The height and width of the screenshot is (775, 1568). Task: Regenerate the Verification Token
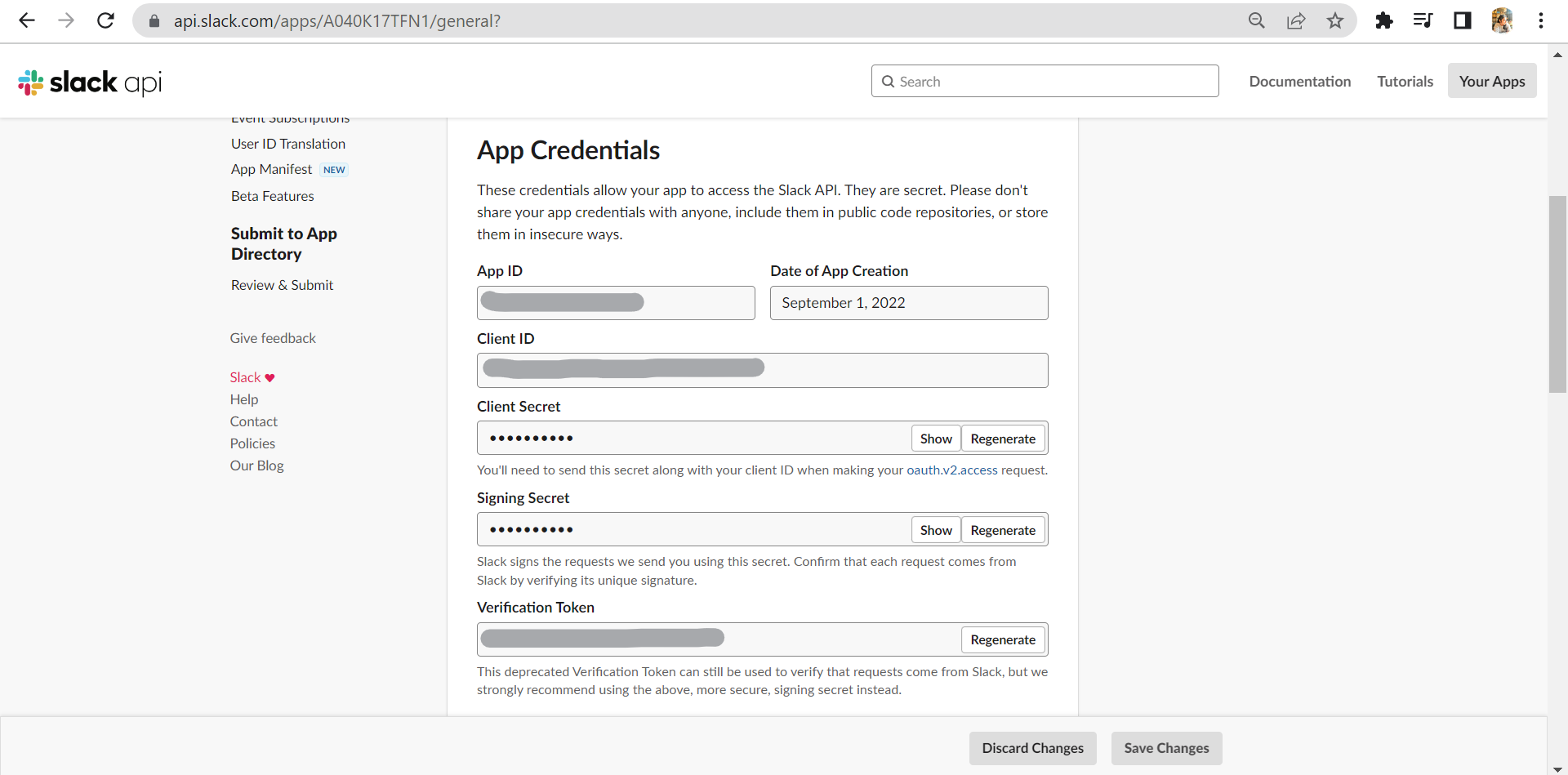coord(1003,639)
